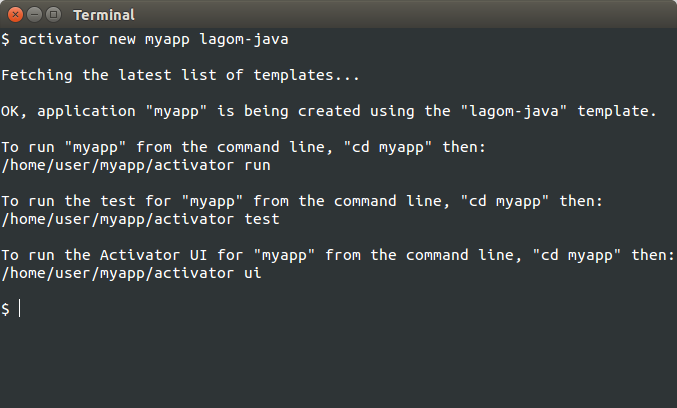The image size is (677, 408).
Task: Click the '/home/user/myapp/activator run' line
Action: [x=136, y=165]
